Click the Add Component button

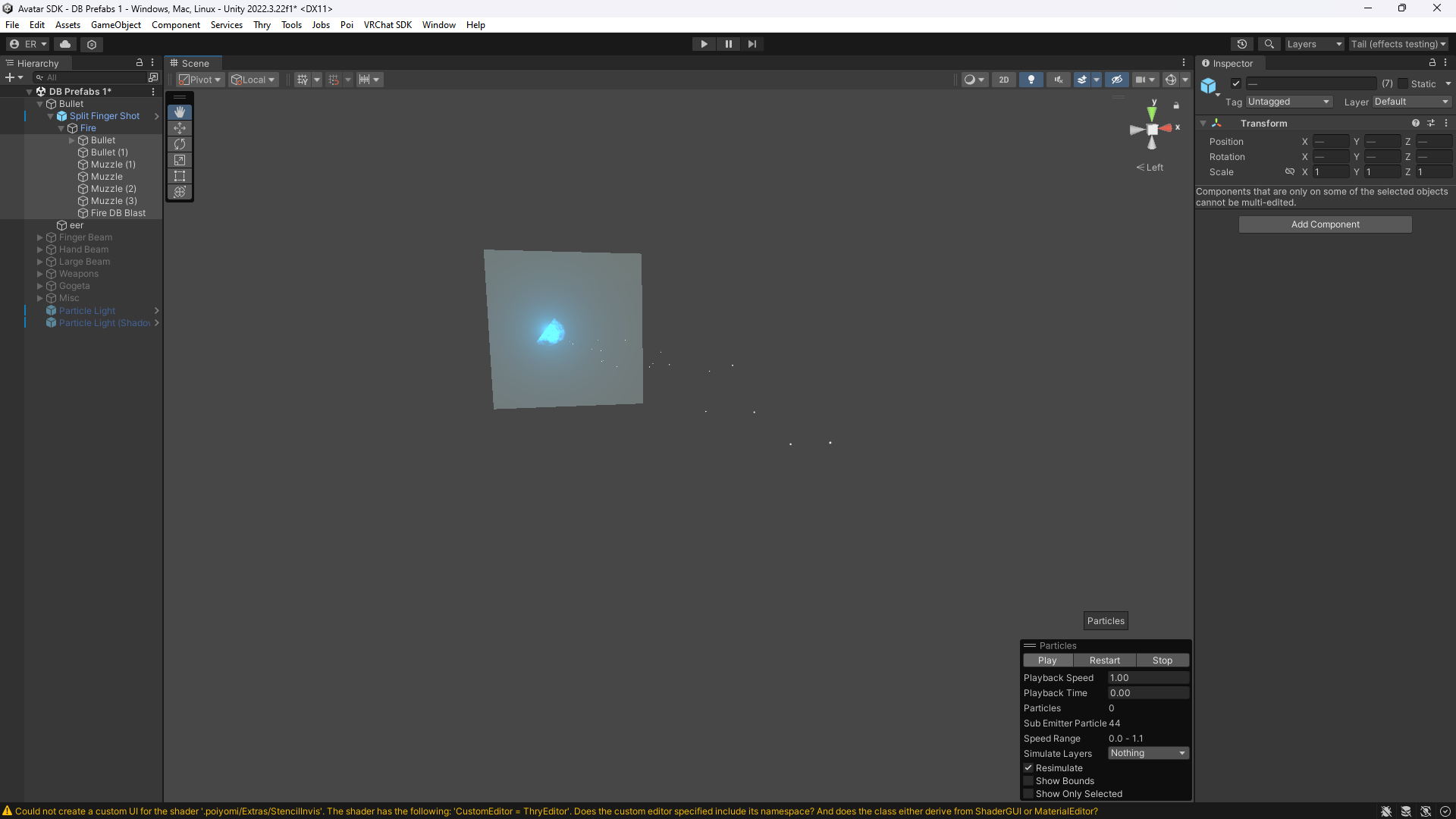pyautogui.click(x=1325, y=224)
